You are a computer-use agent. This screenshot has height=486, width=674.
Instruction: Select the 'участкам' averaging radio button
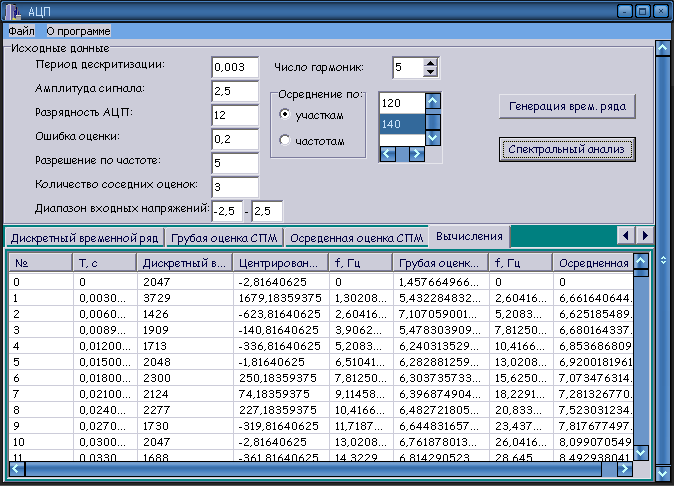point(285,115)
